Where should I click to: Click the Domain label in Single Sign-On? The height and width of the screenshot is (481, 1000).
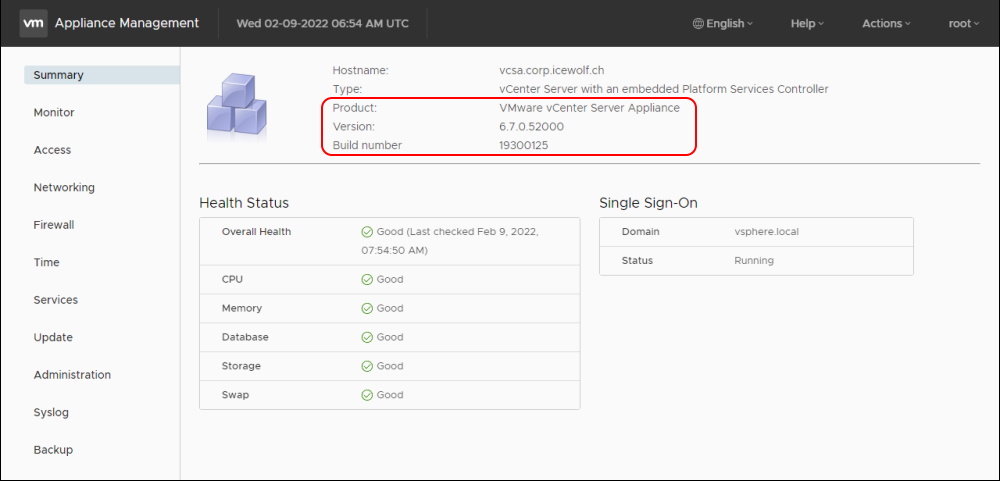[x=640, y=232]
